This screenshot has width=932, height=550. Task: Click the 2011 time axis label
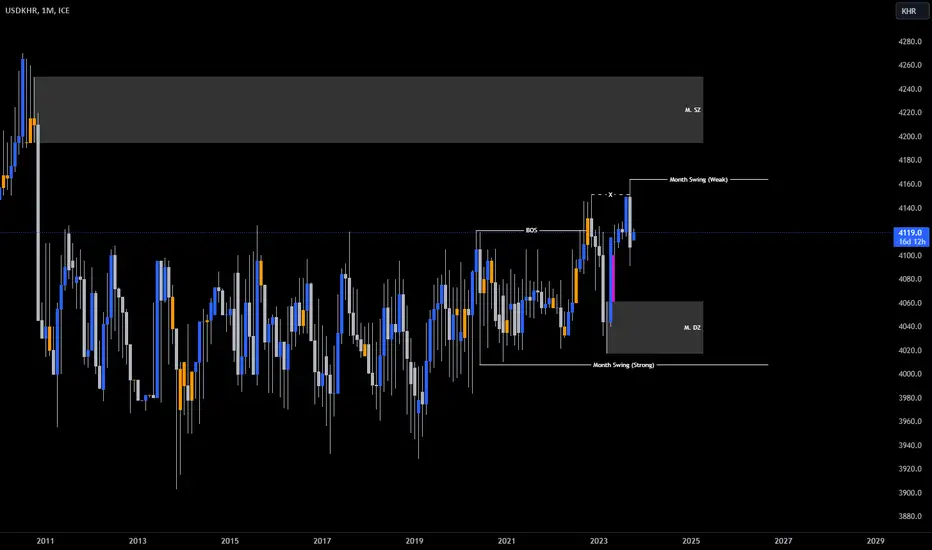(45, 541)
